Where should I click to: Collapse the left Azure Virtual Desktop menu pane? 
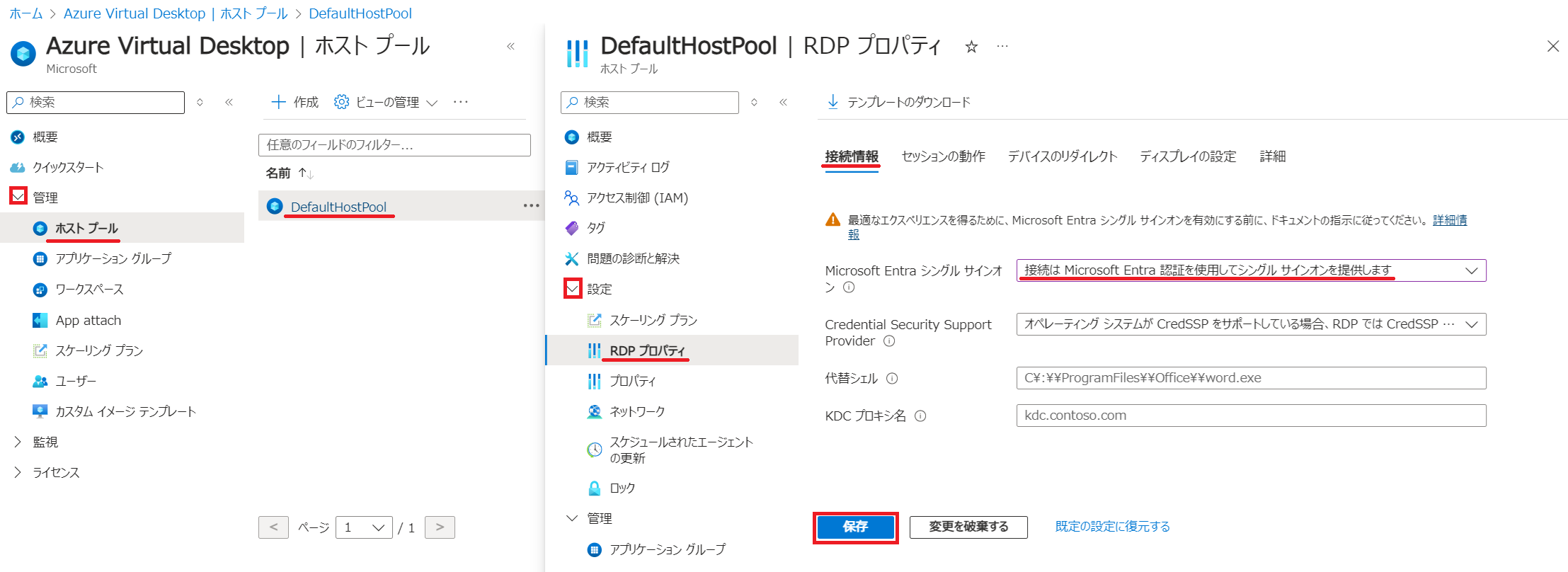229,102
